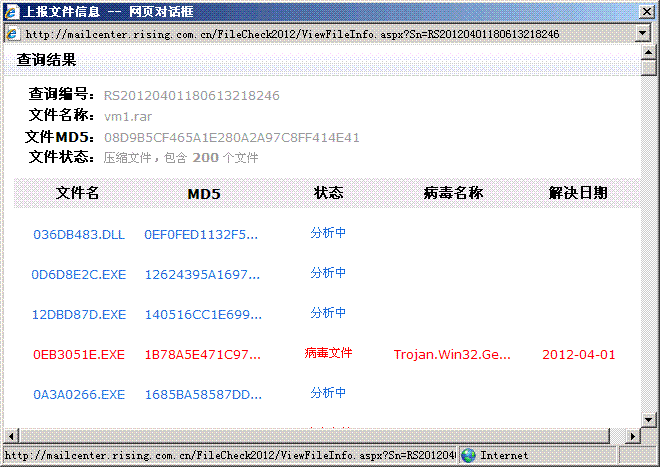Open file link 0A3A0266.EXE

pos(79,395)
